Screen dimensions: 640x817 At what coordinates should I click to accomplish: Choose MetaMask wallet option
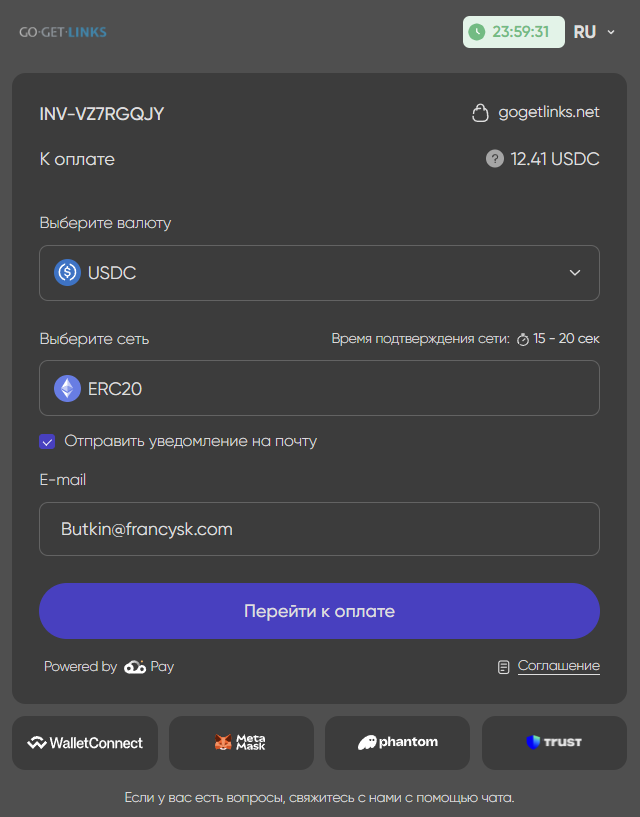(x=241, y=743)
